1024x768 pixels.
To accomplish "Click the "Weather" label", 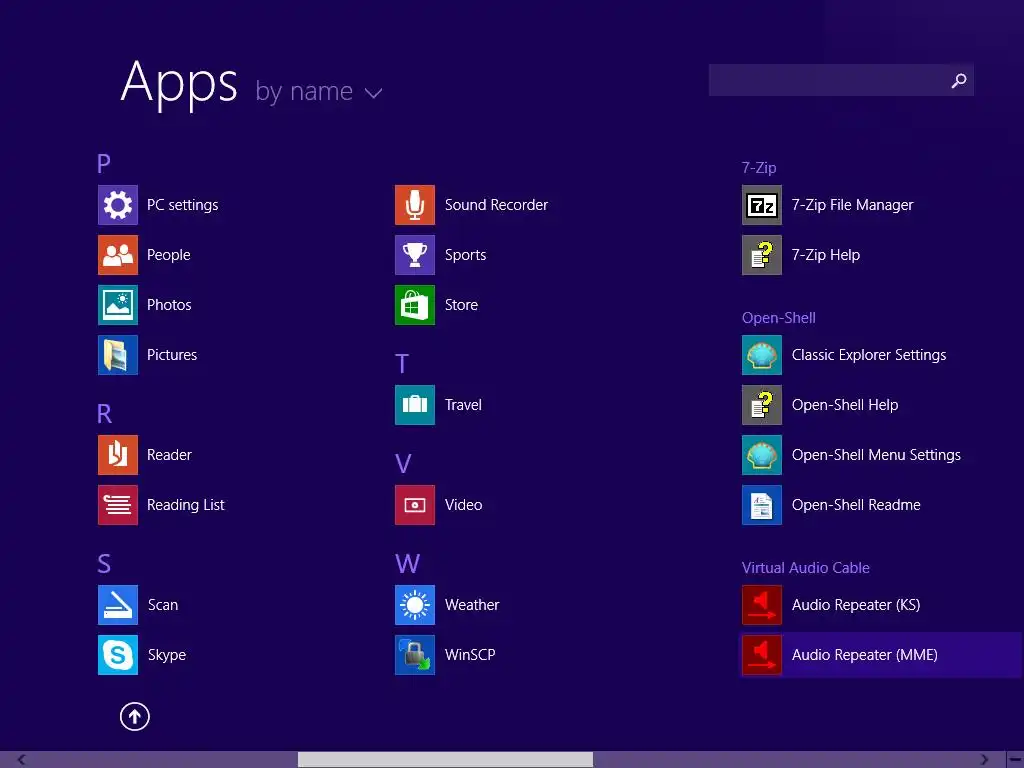I will (x=472, y=605).
